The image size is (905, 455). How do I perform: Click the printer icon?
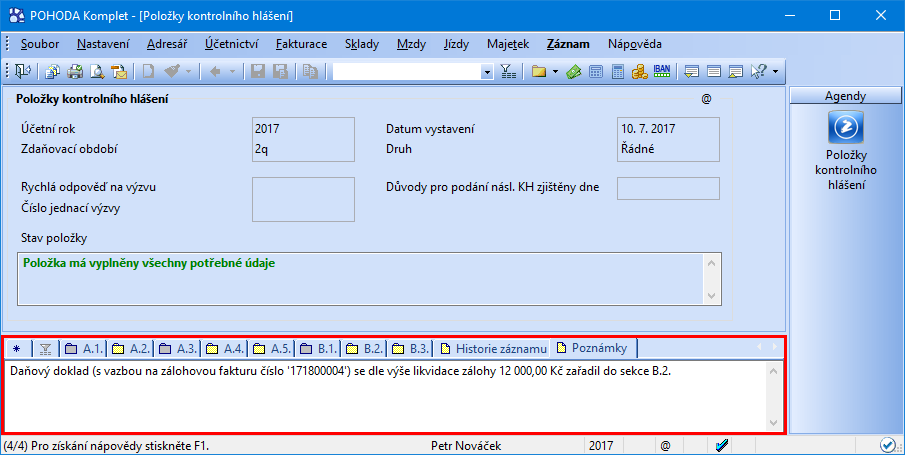coord(75,72)
